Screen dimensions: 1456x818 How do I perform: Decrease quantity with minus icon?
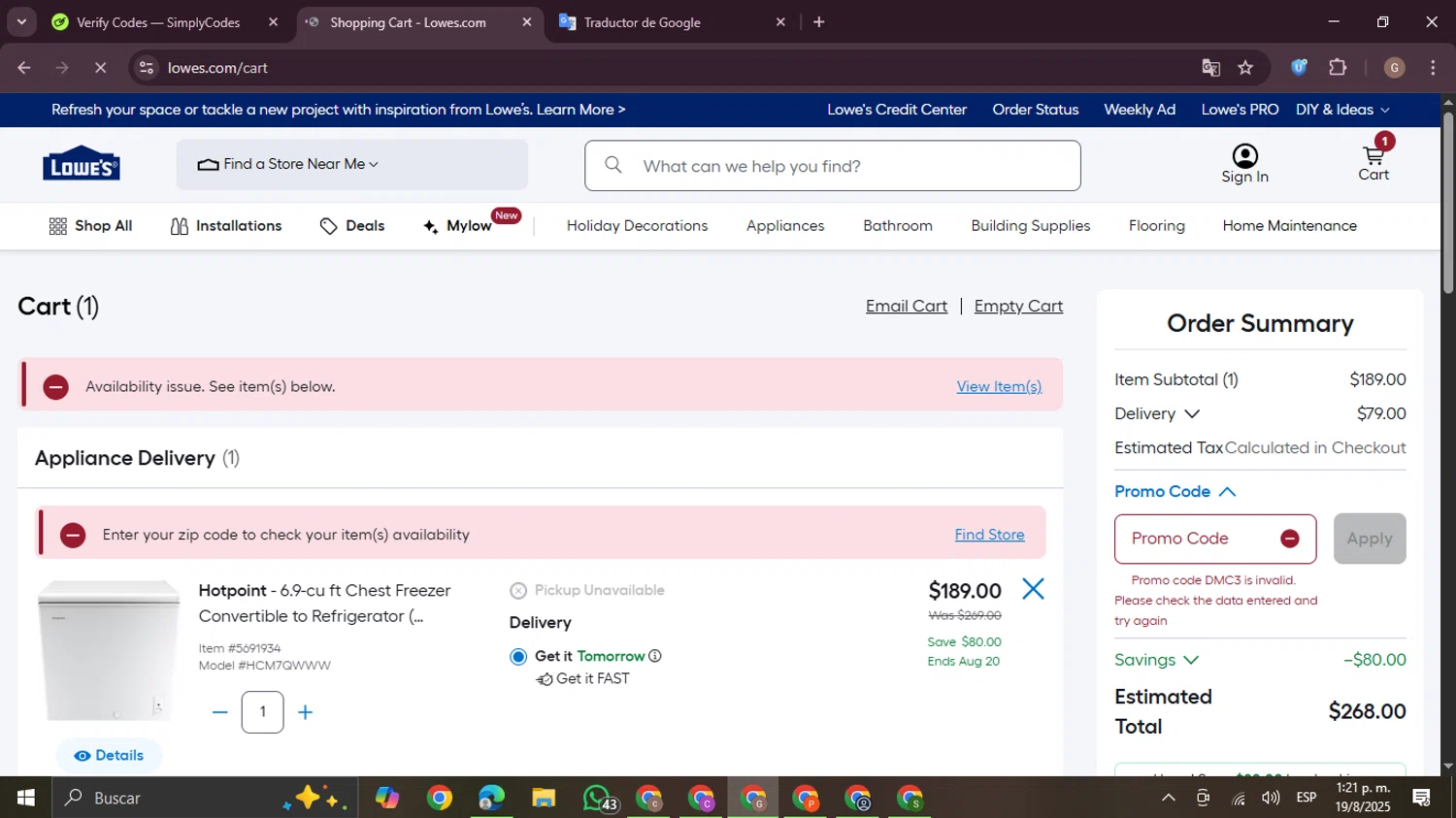click(x=220, y=712)
